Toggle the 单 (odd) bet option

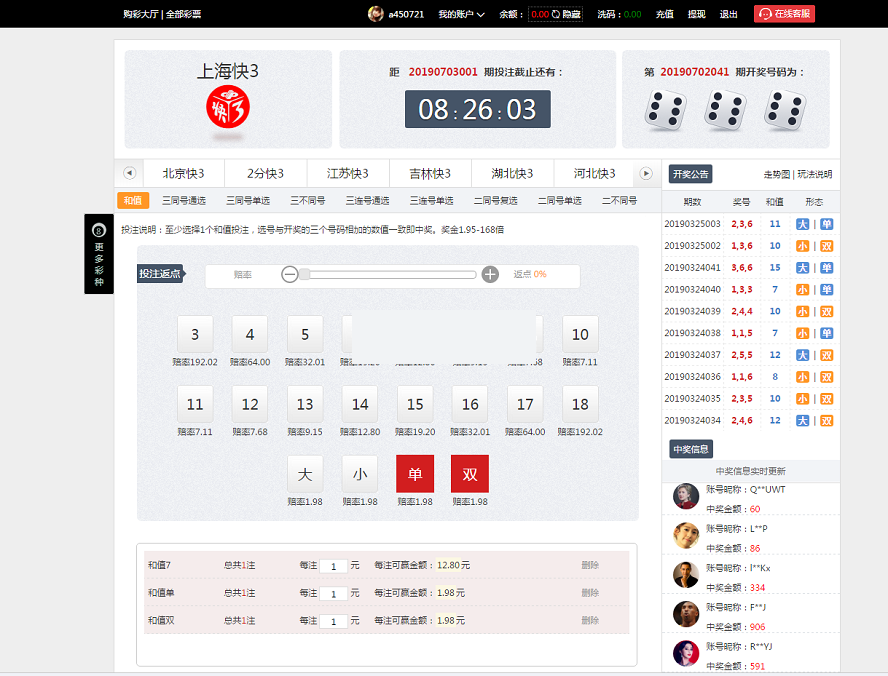(415, 474)
